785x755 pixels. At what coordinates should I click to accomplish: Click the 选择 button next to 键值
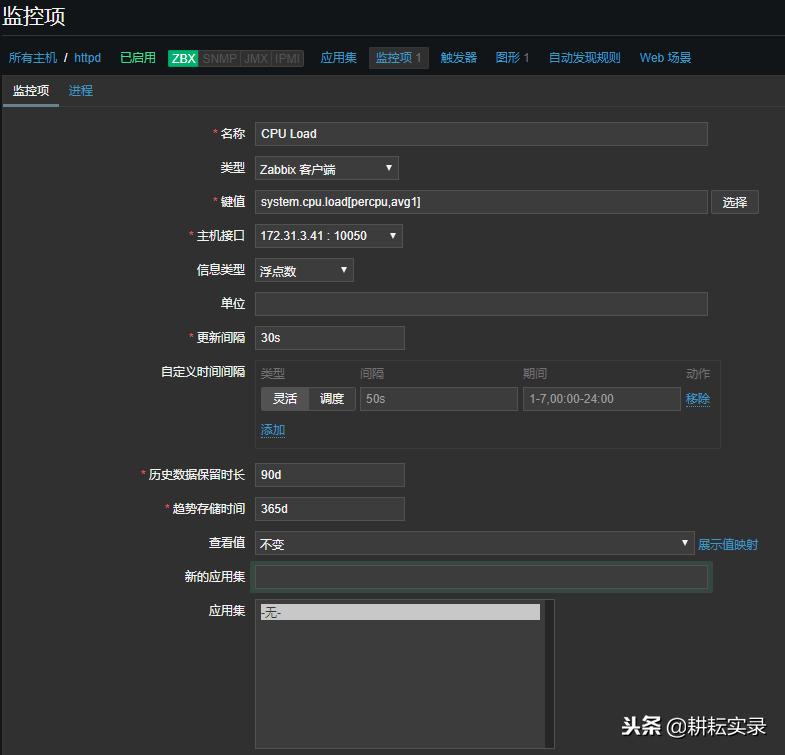coord(734,202)
